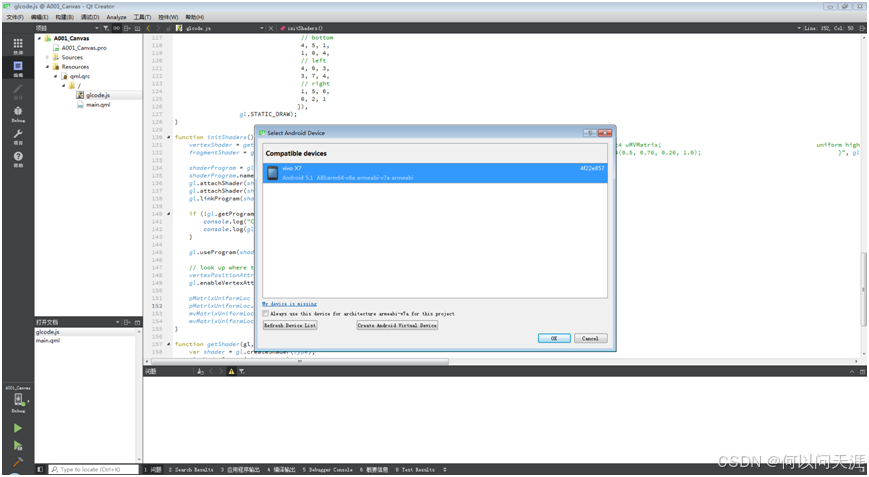Go forward in editor navigation arrow
Screen dimensions: 869x477
(159, 28)
